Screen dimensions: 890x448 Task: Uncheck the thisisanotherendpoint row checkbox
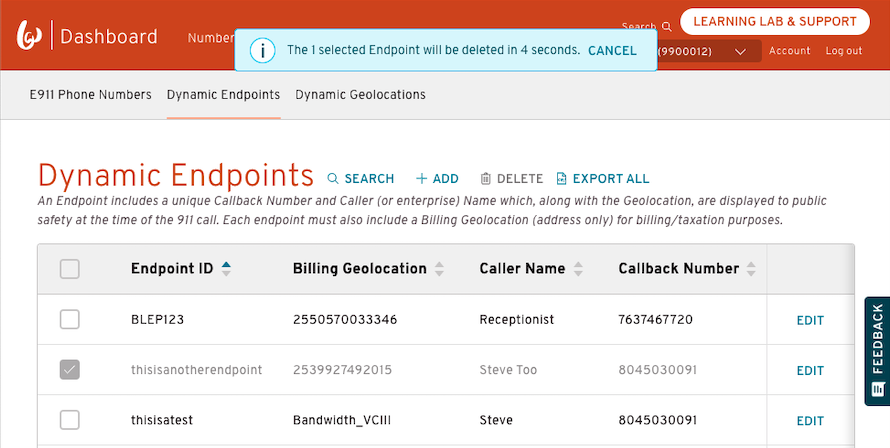tap(70, 370)
